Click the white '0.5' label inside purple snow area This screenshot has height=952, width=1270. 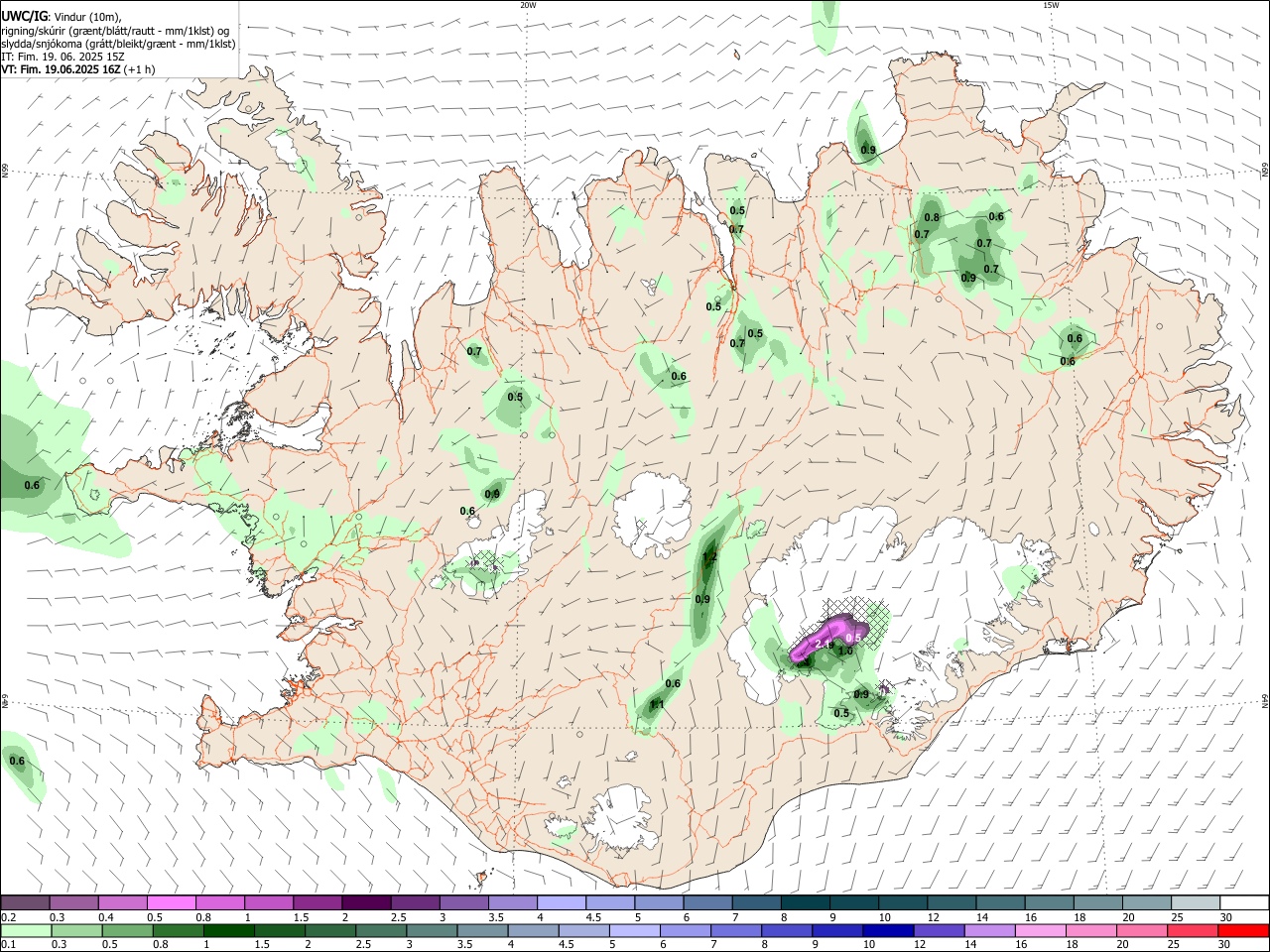click(852, 638)
